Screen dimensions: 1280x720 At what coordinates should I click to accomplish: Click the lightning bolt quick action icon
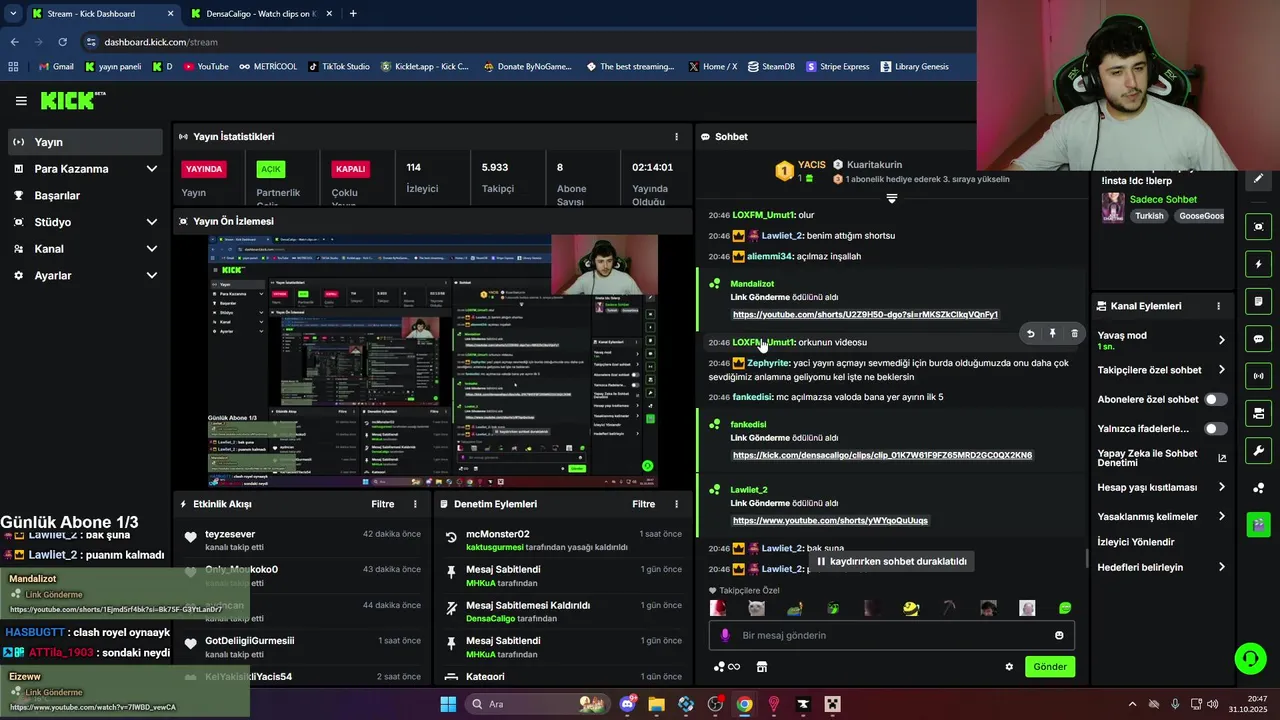1258,264
